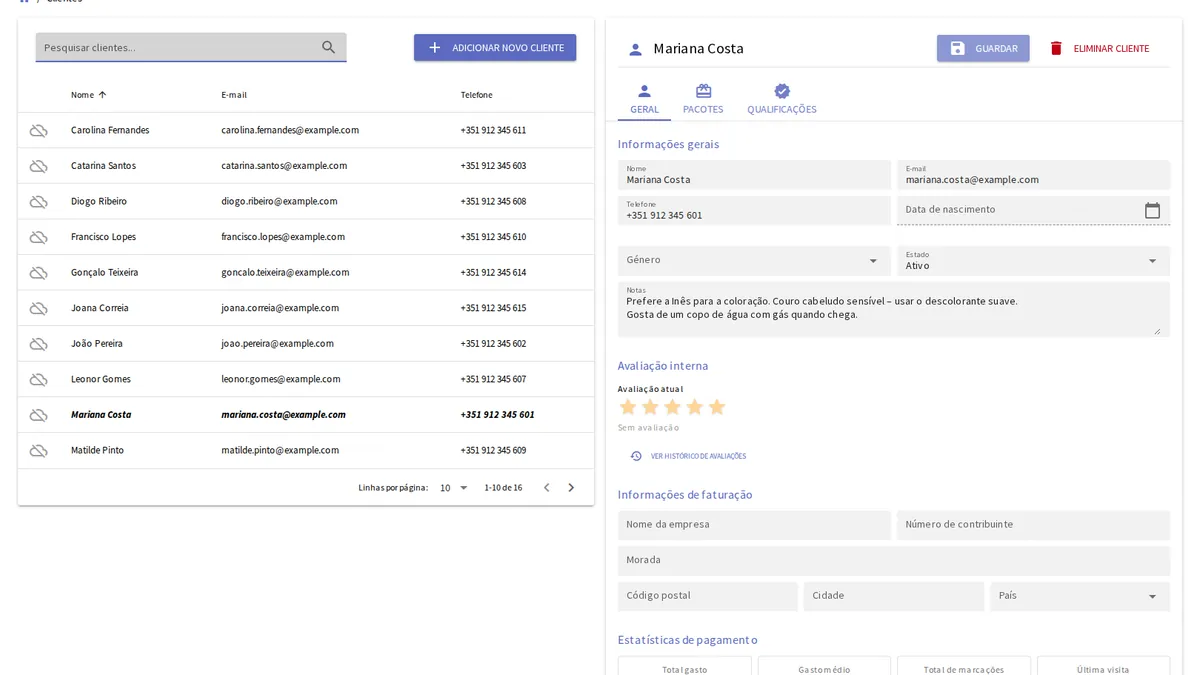
Task: Click Adicionar Novo Cliente button
Action: tap(495, 48)
